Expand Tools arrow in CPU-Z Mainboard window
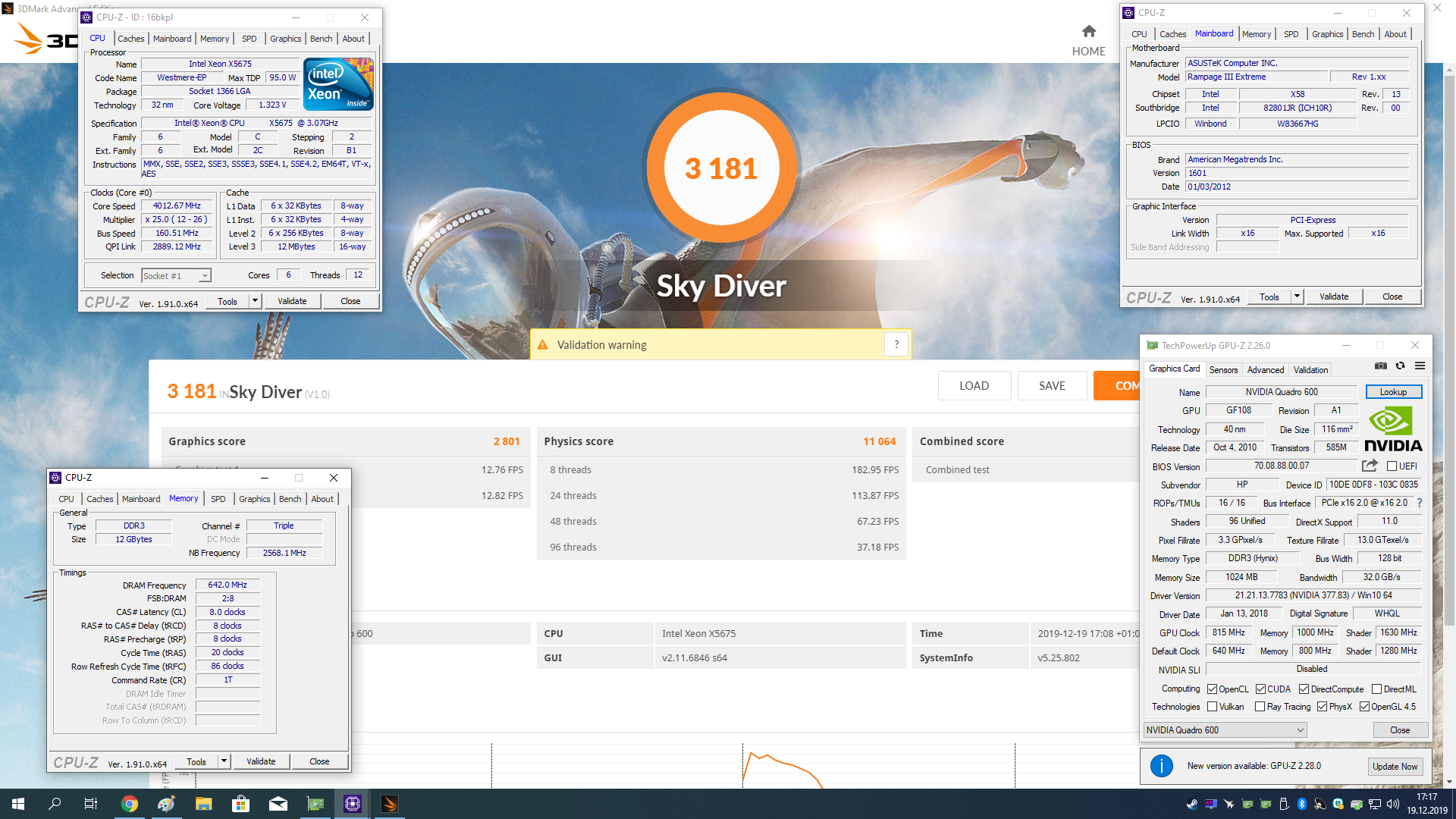Screen dimensions: 1456x819 coord(1297,297)
